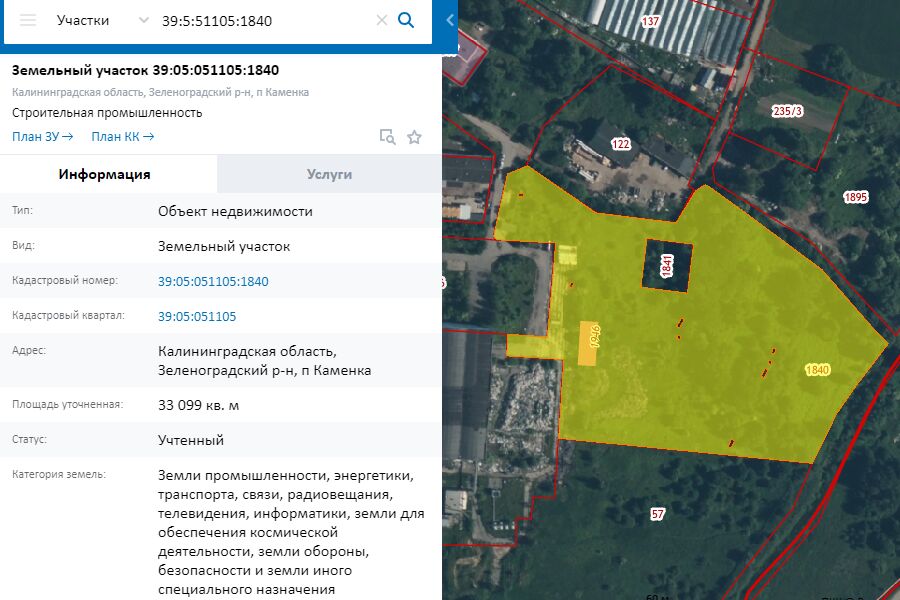Select parcel 137 with greenhouses
The height and width of the screenshot is (600, 900).
tap(651, 21)
